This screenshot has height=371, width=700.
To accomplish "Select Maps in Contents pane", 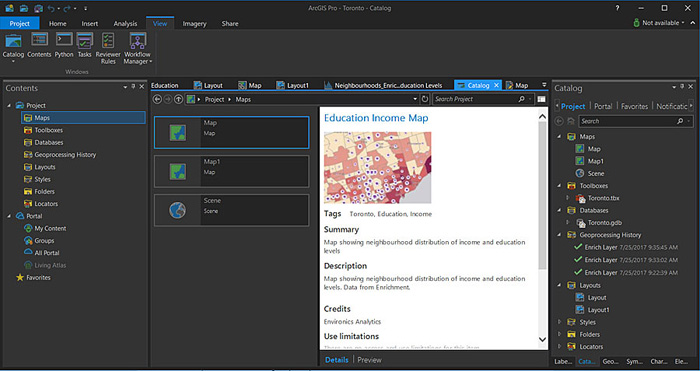I will [x=83, y=118].
